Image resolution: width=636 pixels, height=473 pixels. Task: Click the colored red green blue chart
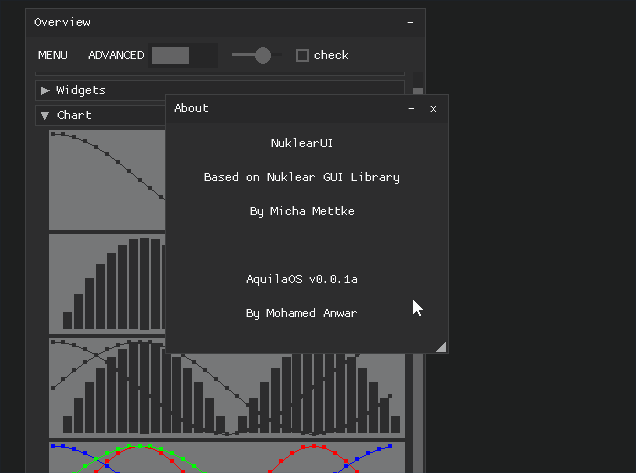pos(227,457)
